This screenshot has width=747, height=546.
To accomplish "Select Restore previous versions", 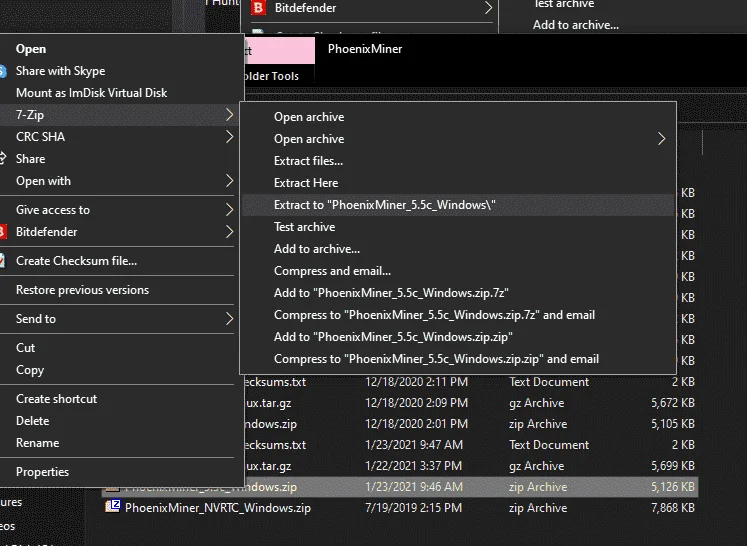I will coord(119,290).
